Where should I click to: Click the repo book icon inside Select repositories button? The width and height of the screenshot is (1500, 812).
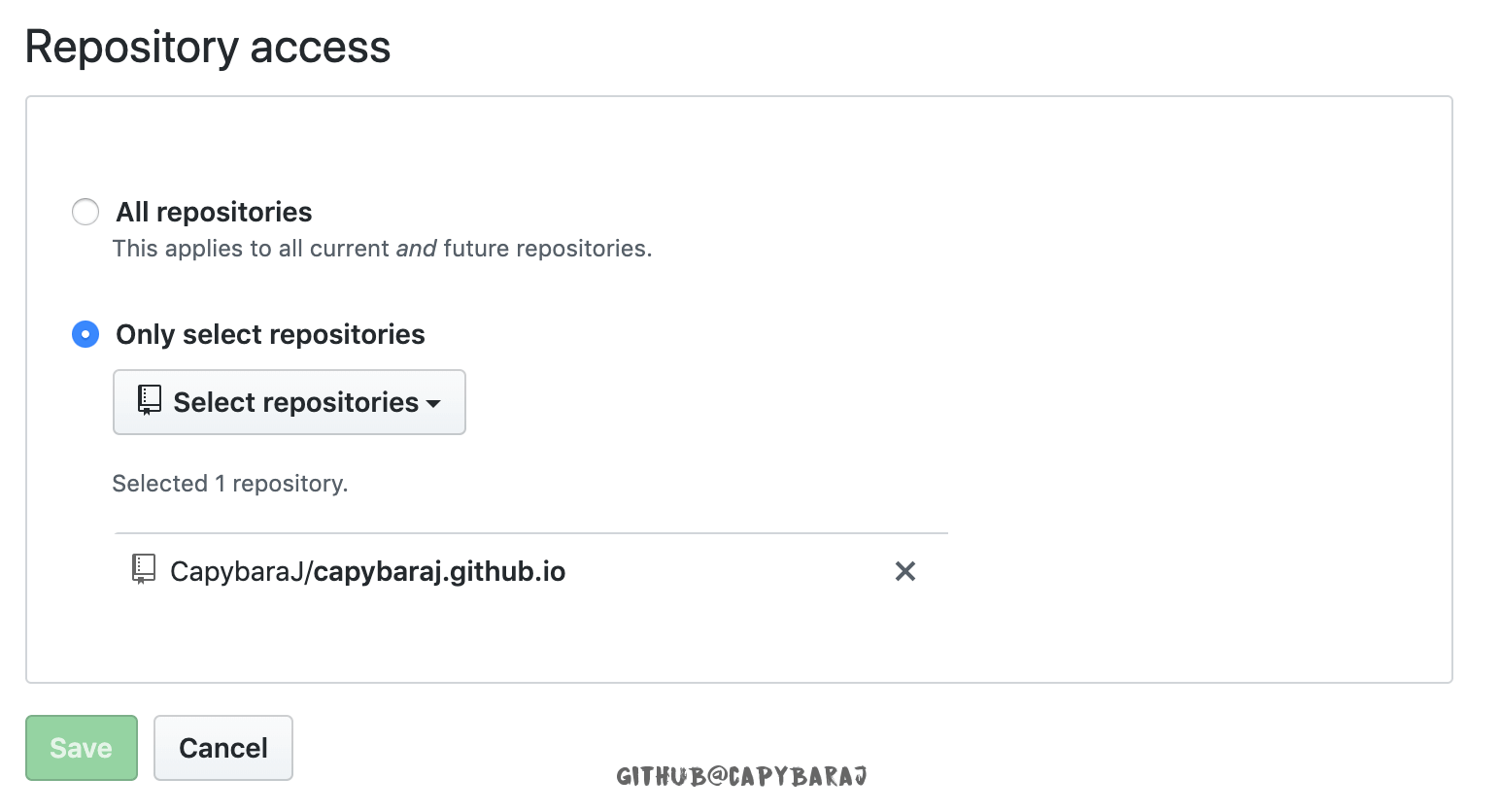(149, 401)
